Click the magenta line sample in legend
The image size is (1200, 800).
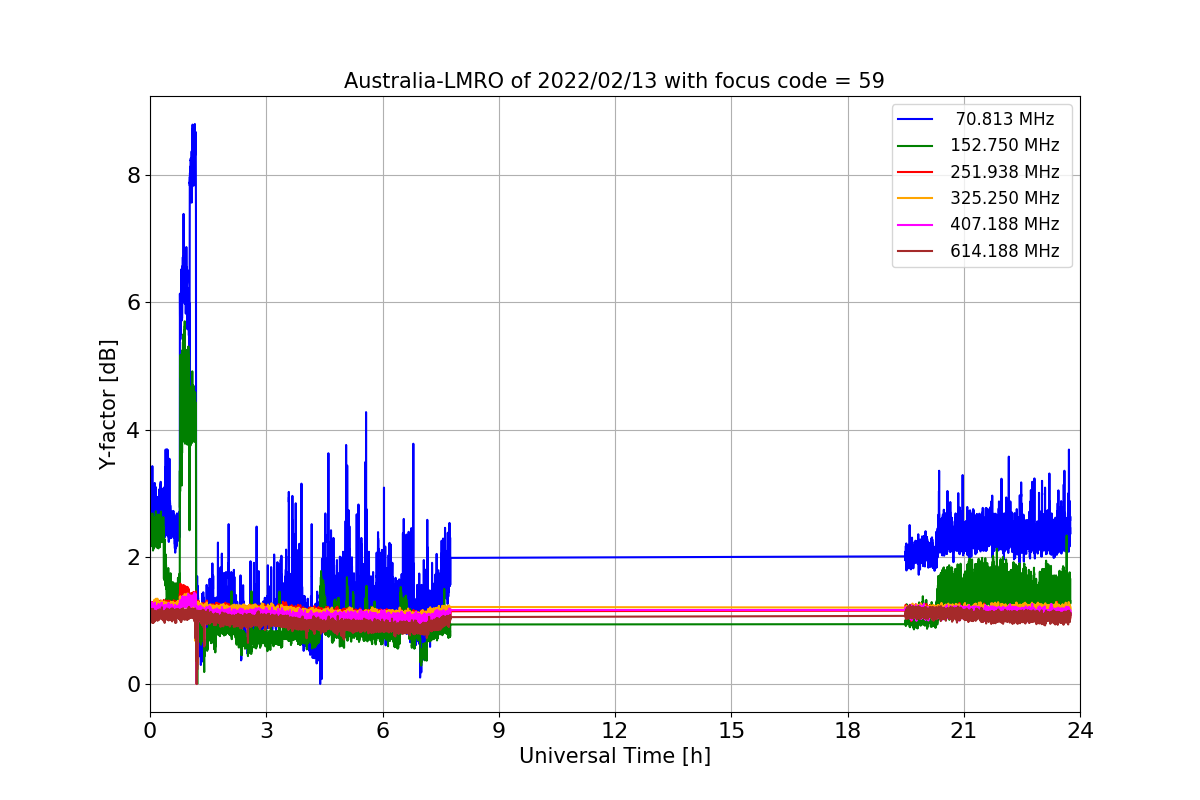915,225
